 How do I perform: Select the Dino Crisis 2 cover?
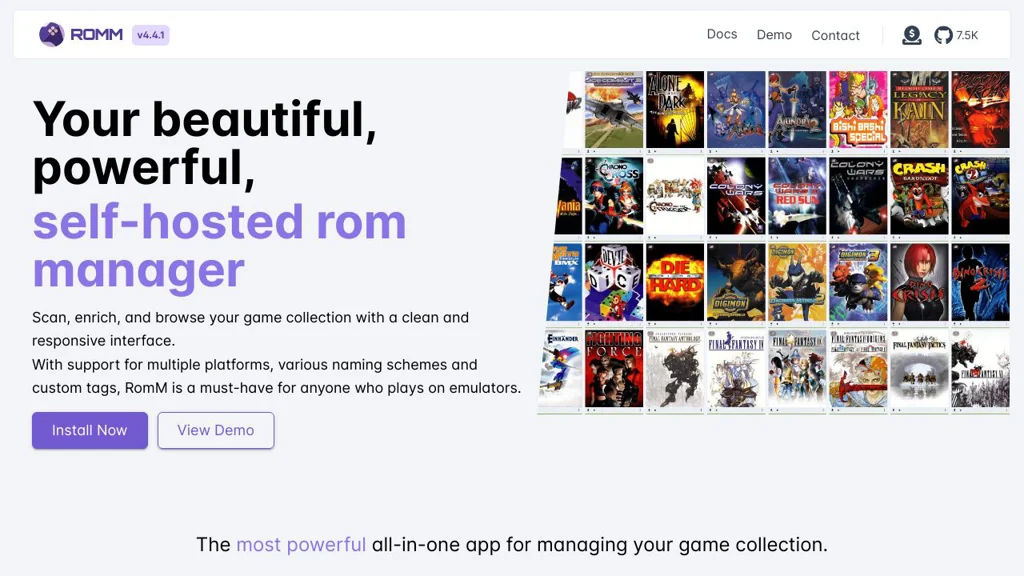click(980, 282)
